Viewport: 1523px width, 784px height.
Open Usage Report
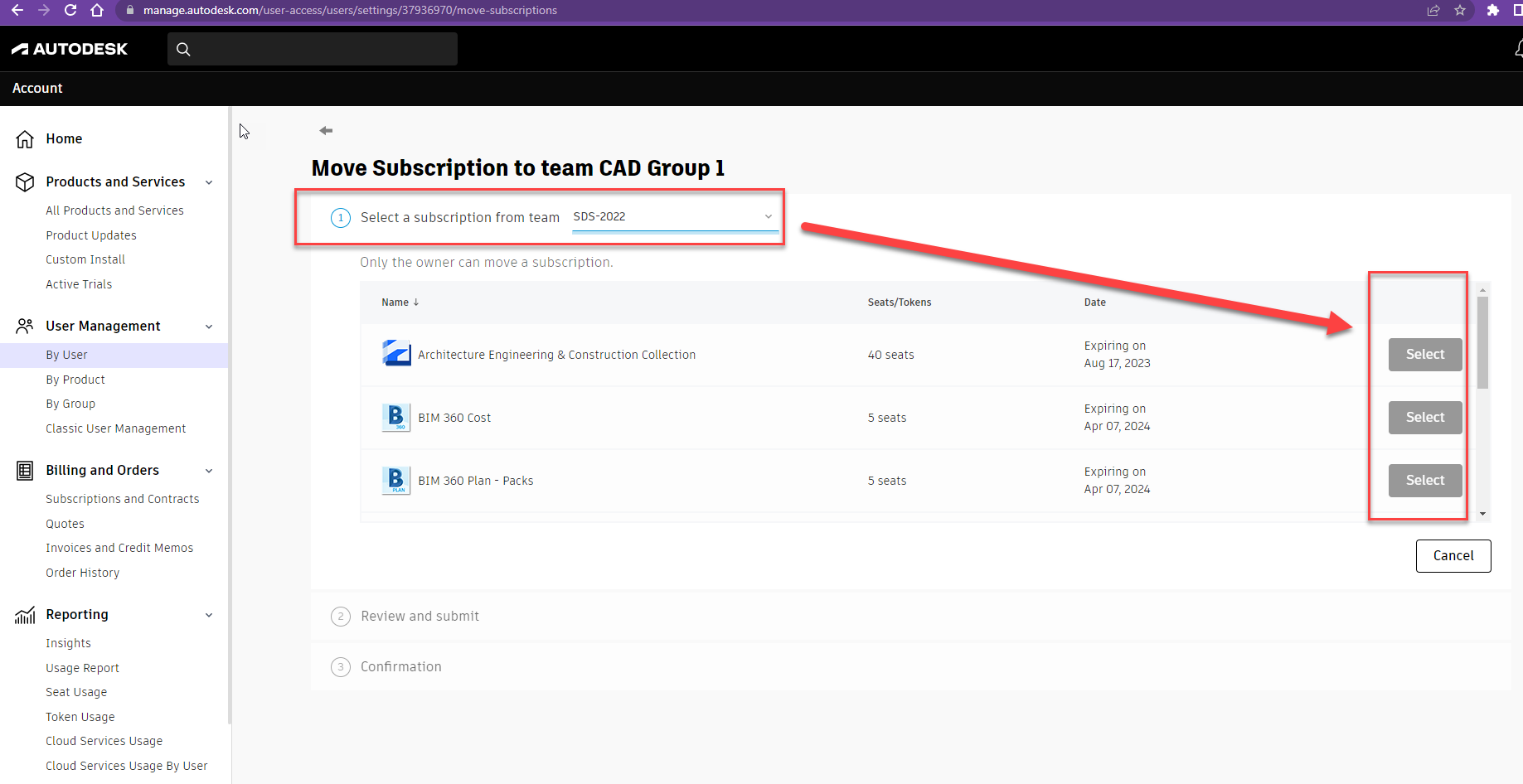click(x=82, y=668)
